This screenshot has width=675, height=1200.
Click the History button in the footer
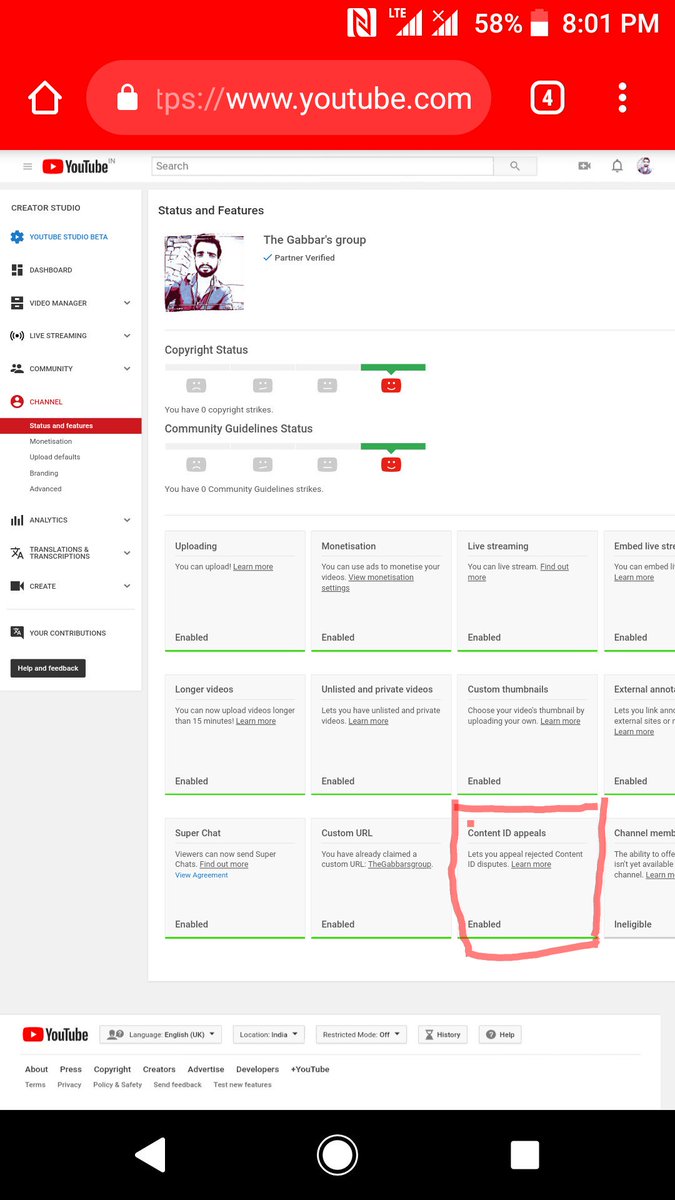(442, 1035)
